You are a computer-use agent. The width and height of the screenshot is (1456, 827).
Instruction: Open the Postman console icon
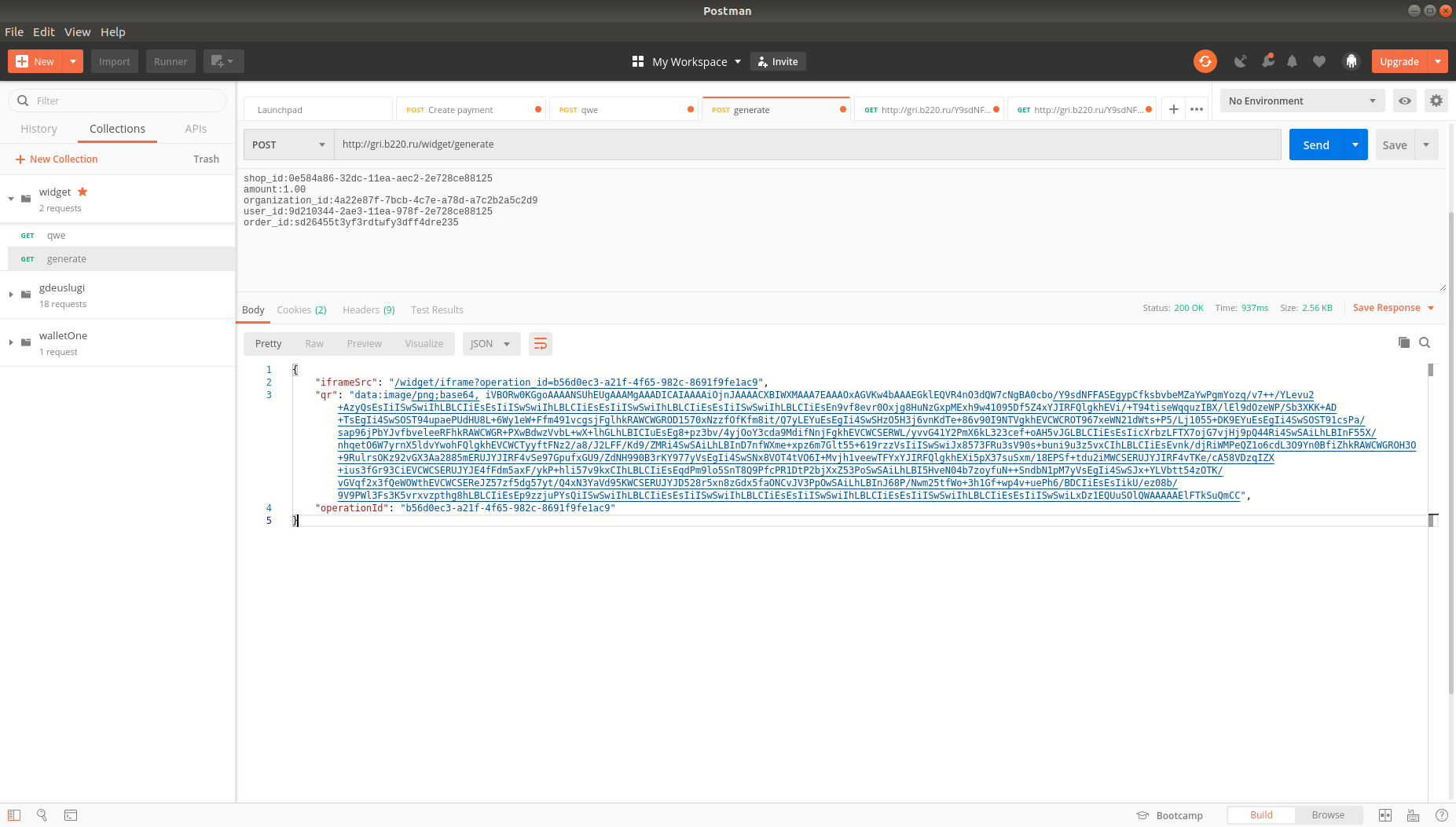71,815
